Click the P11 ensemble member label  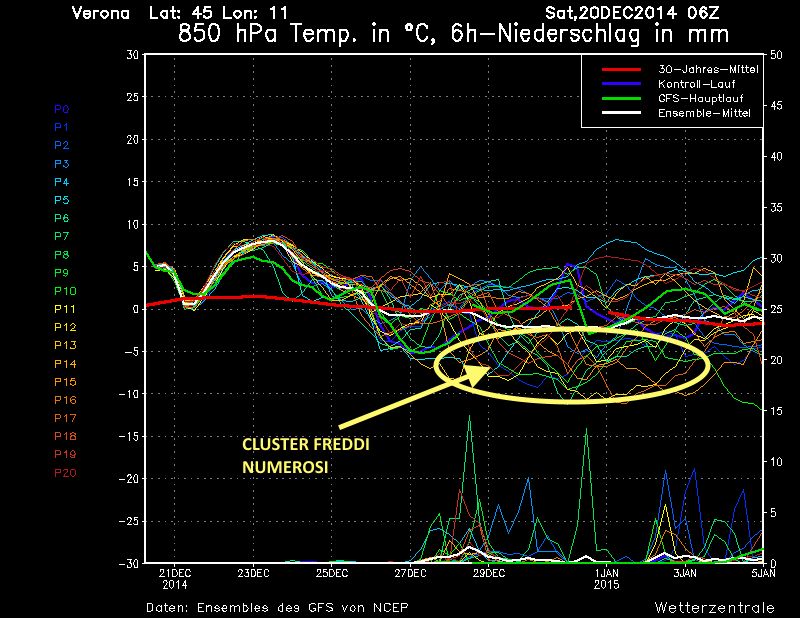[x=65, y=309]
